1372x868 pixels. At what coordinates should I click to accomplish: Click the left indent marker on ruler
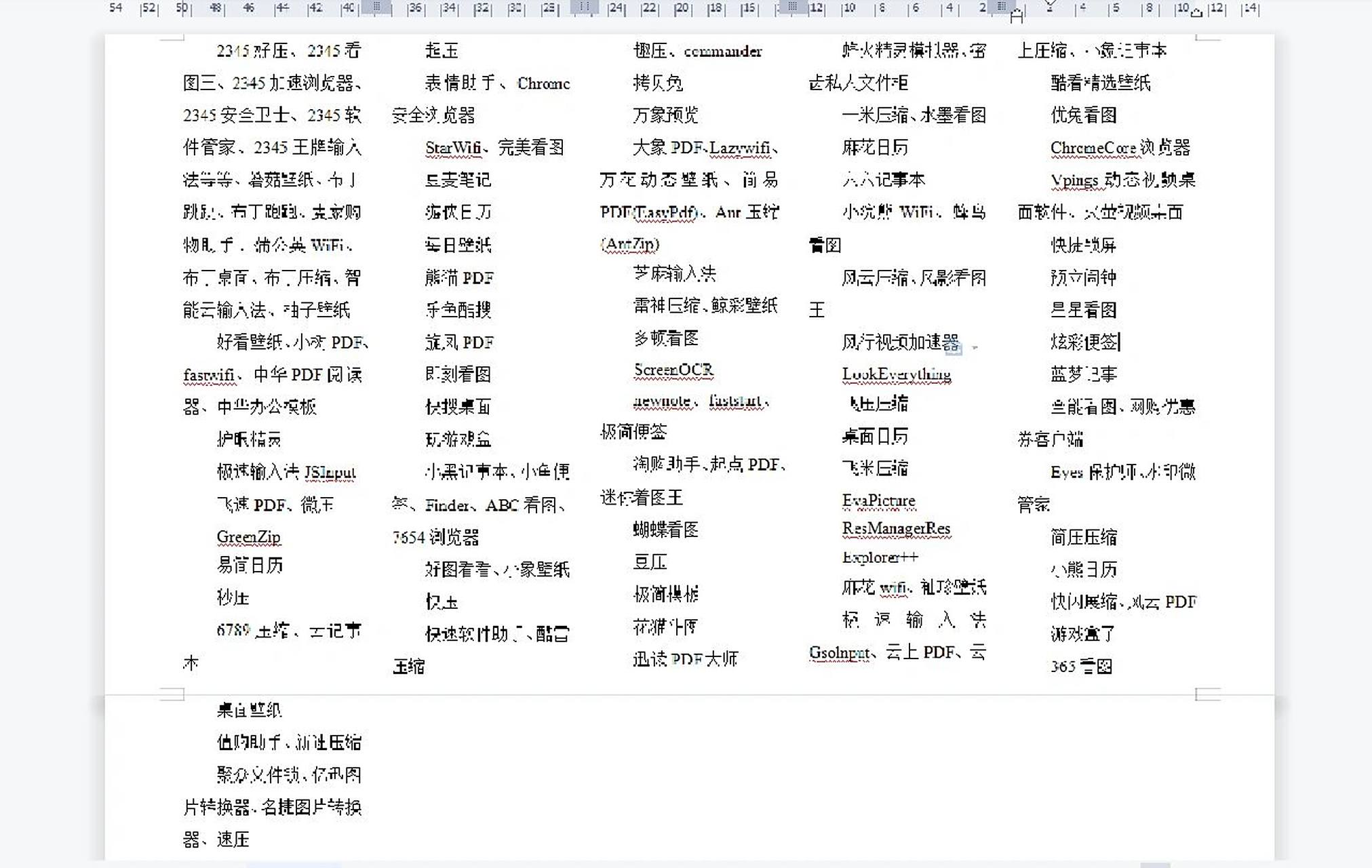1016,16
